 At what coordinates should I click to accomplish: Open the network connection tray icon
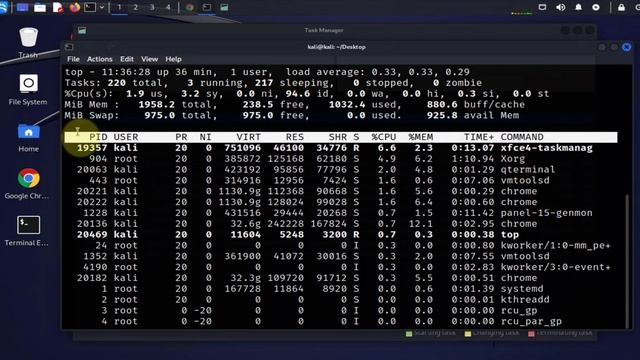coord(542,7)
